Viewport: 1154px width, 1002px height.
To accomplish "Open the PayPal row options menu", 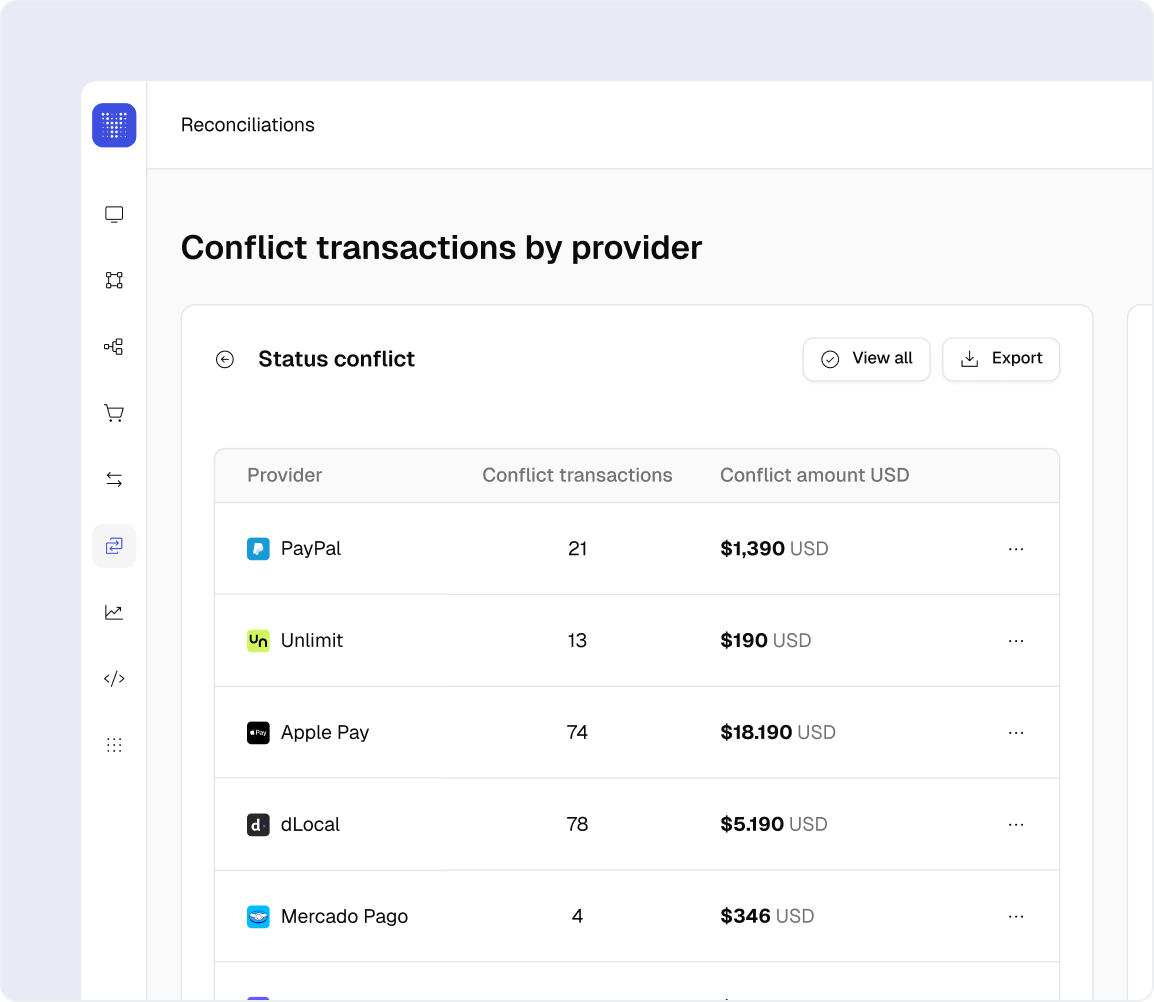I will click(1016, 549).
